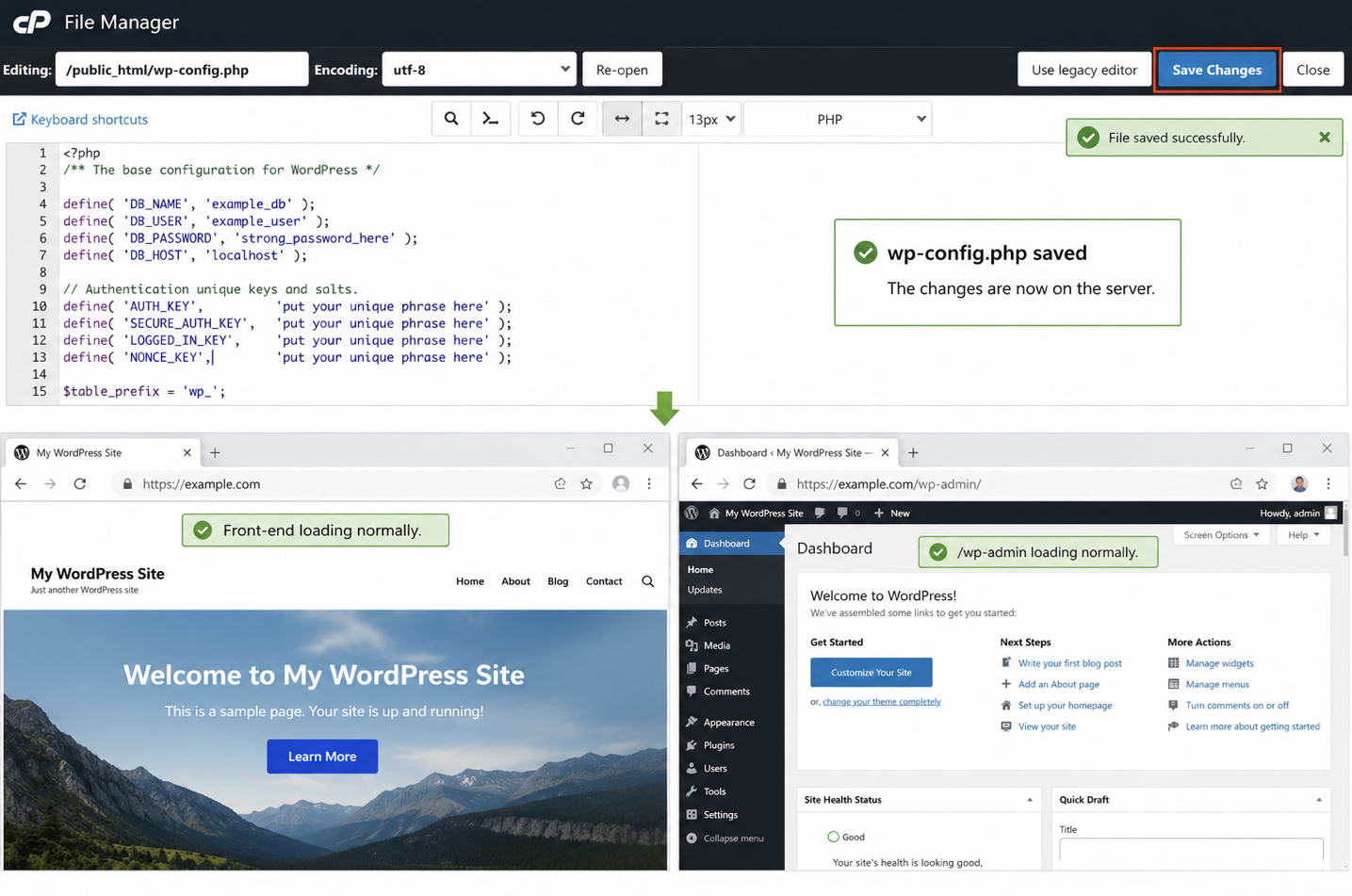Dismiss the File saved successfully notification
The width and height of the screenshot is (1352, 896).
(x=1324, y=138)
